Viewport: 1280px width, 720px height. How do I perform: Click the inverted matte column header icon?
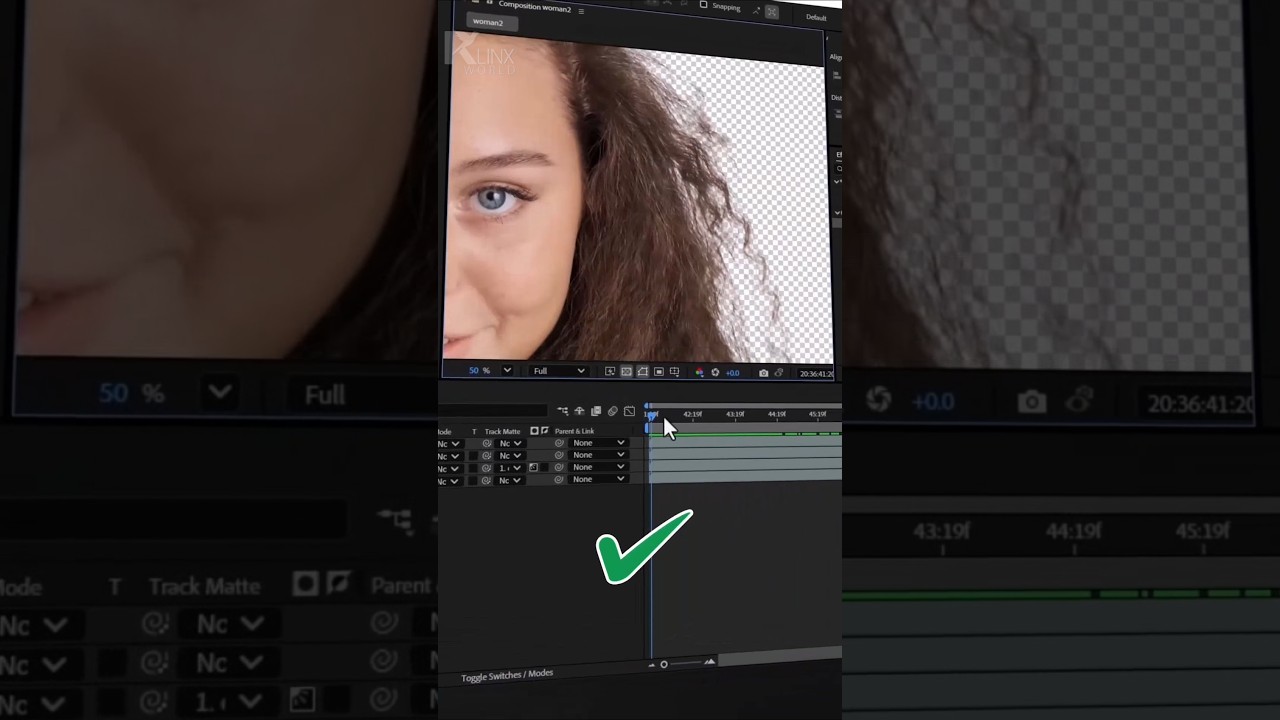click(x=545, y=431)
